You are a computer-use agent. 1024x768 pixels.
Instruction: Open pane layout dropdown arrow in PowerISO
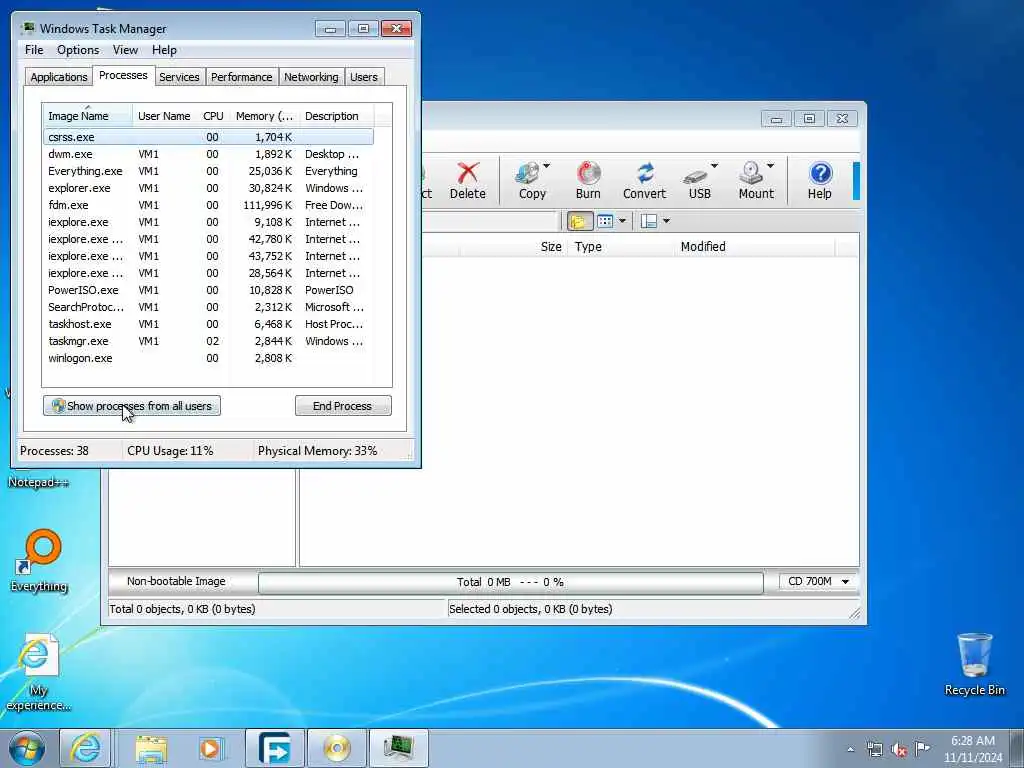tap(666, 221)
